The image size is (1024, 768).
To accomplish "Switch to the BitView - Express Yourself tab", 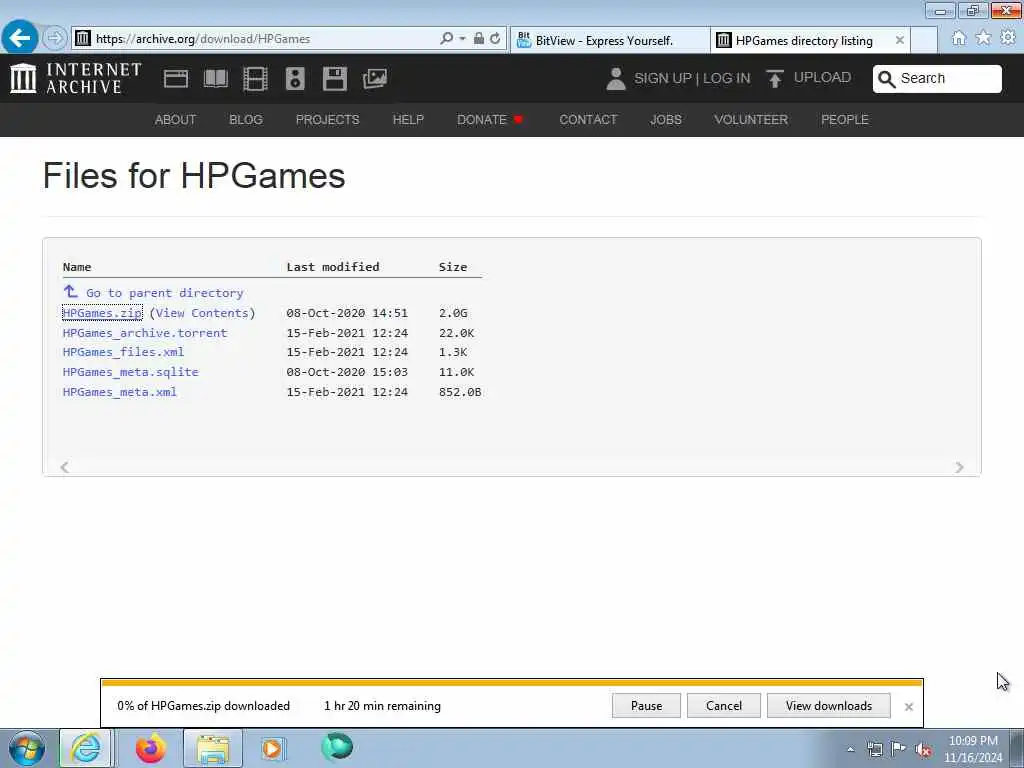I will pos(609,40).
